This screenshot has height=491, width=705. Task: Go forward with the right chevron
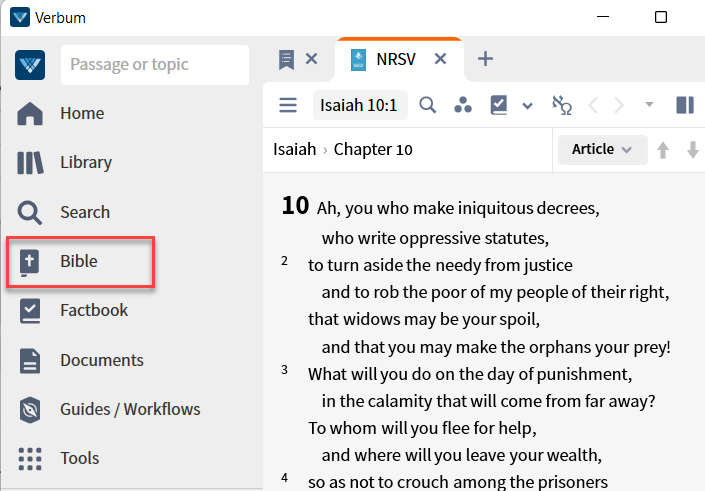pyautogui.click(x=619, y=106)
